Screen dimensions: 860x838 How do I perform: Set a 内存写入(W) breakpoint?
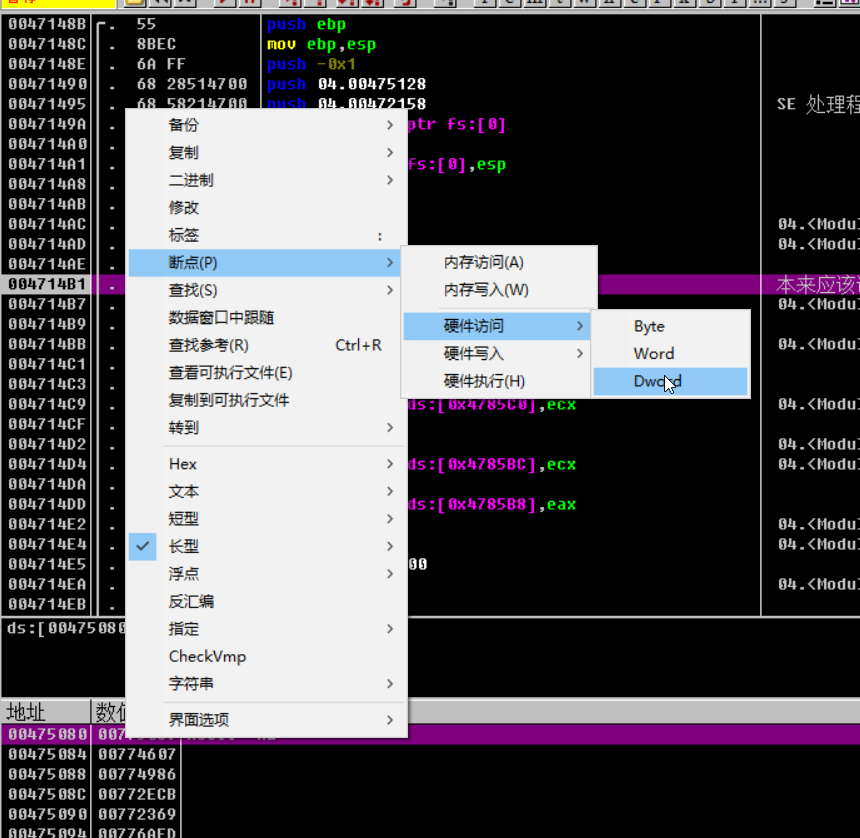click(x=498, y=290)
